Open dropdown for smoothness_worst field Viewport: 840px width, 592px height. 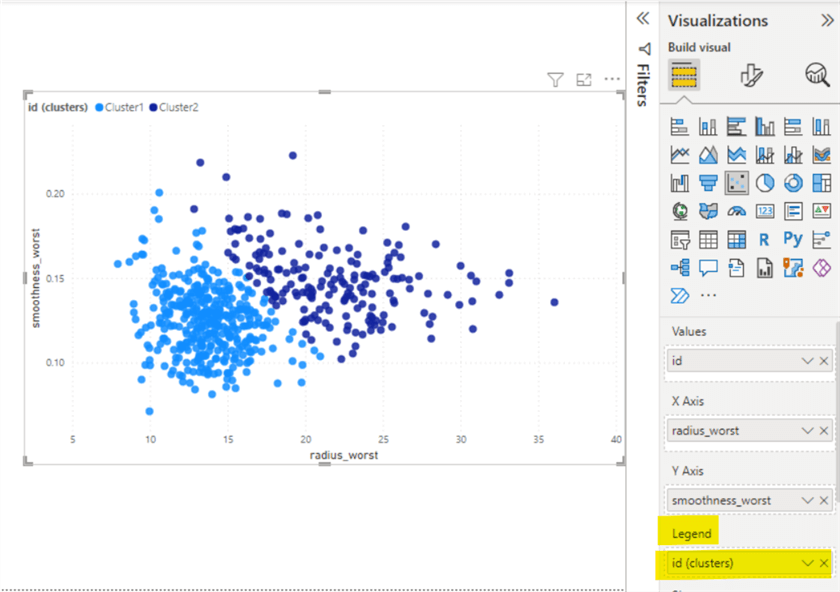[x=808, y=500]
